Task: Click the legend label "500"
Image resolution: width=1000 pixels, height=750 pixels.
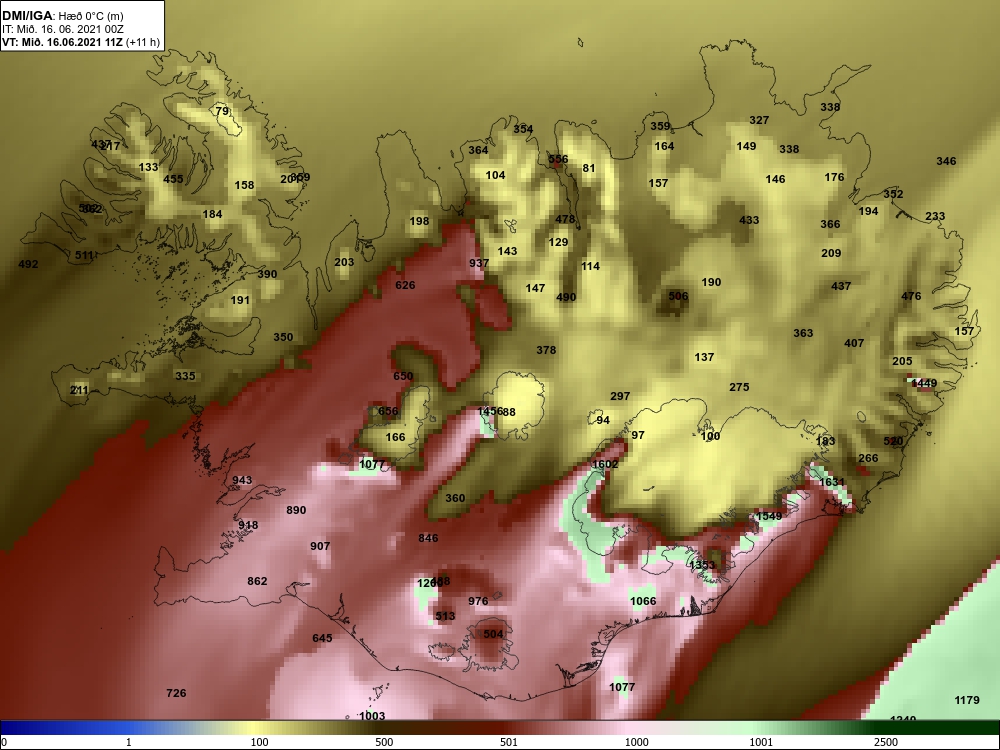Action: point(384,742)
